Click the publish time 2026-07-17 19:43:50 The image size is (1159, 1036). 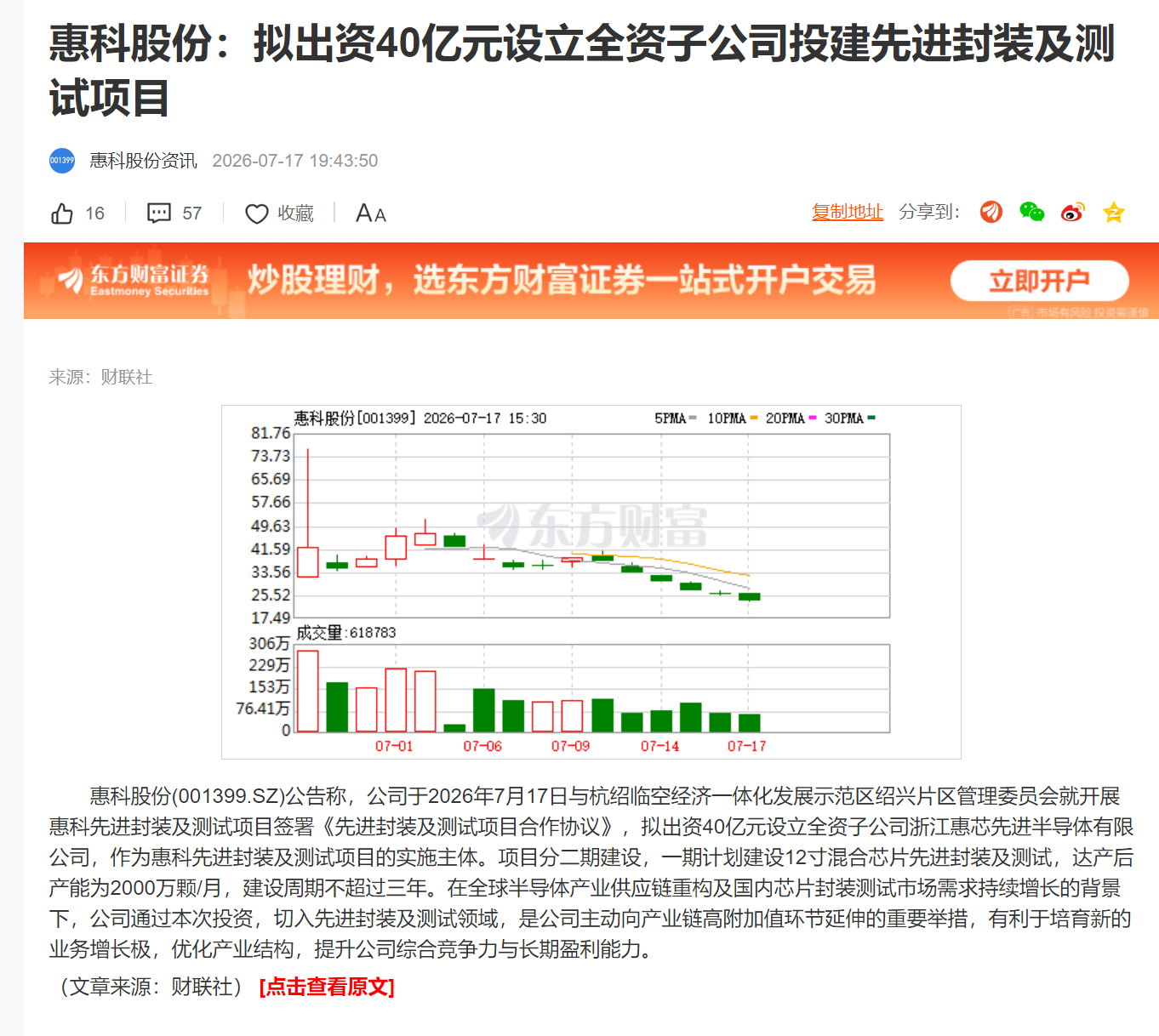click(x=294, y=161)
